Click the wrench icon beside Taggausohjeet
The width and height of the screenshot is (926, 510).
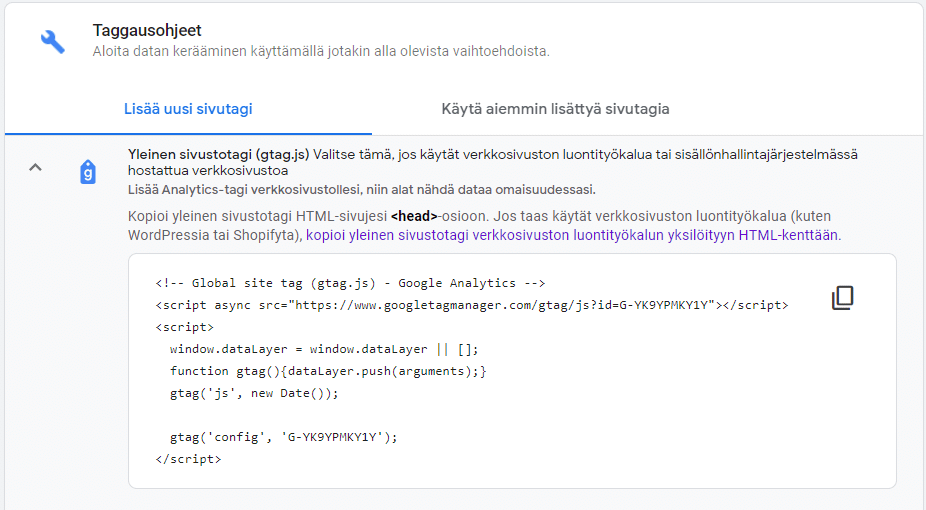[52, 41]
